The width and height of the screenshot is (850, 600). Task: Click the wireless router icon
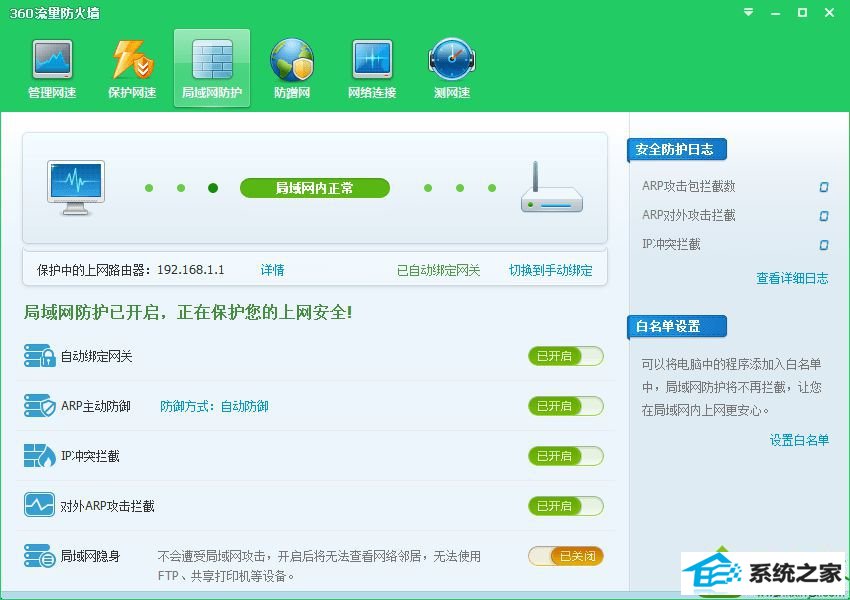point(551,187)
